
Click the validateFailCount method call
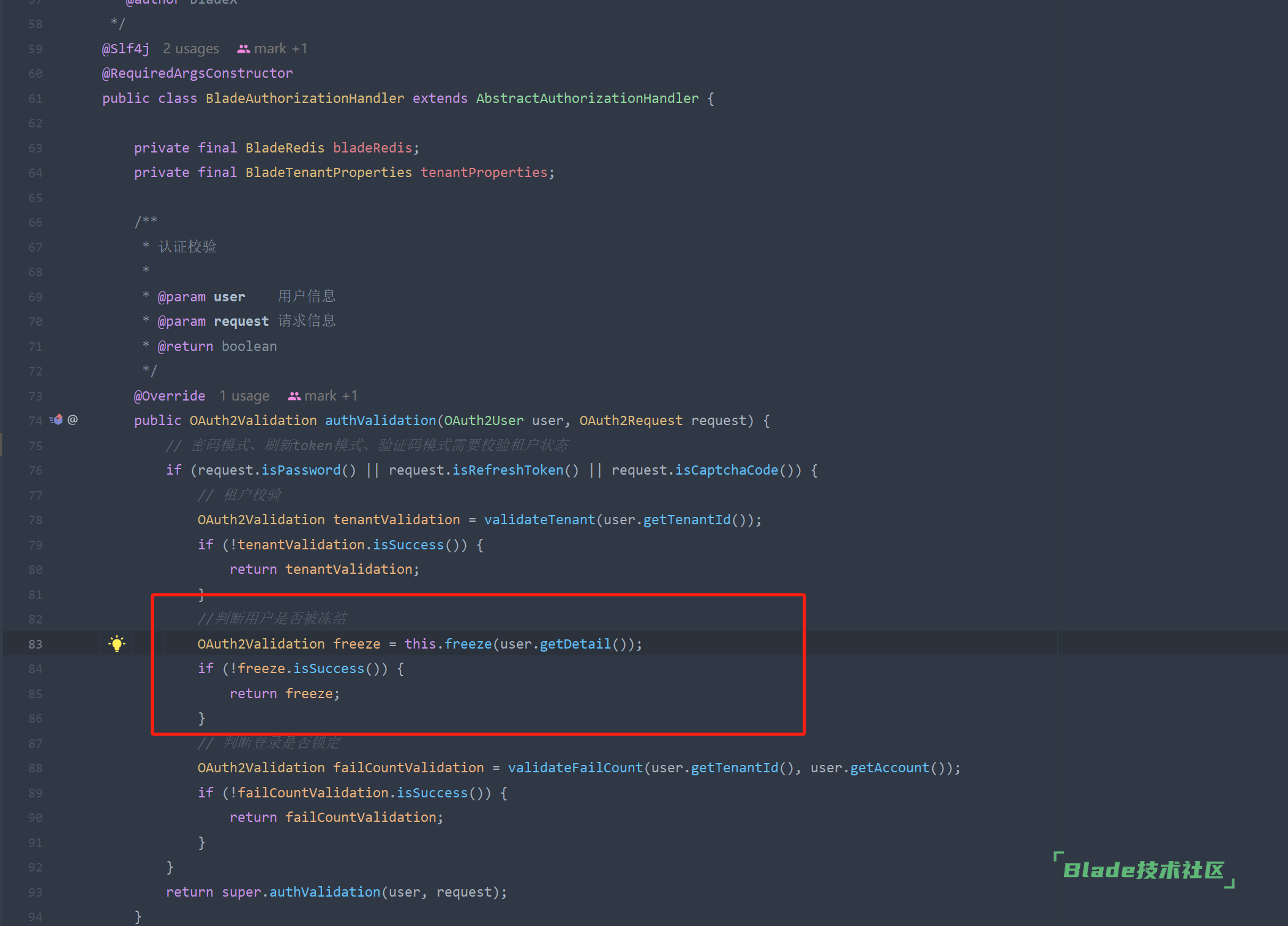point(575,767)
